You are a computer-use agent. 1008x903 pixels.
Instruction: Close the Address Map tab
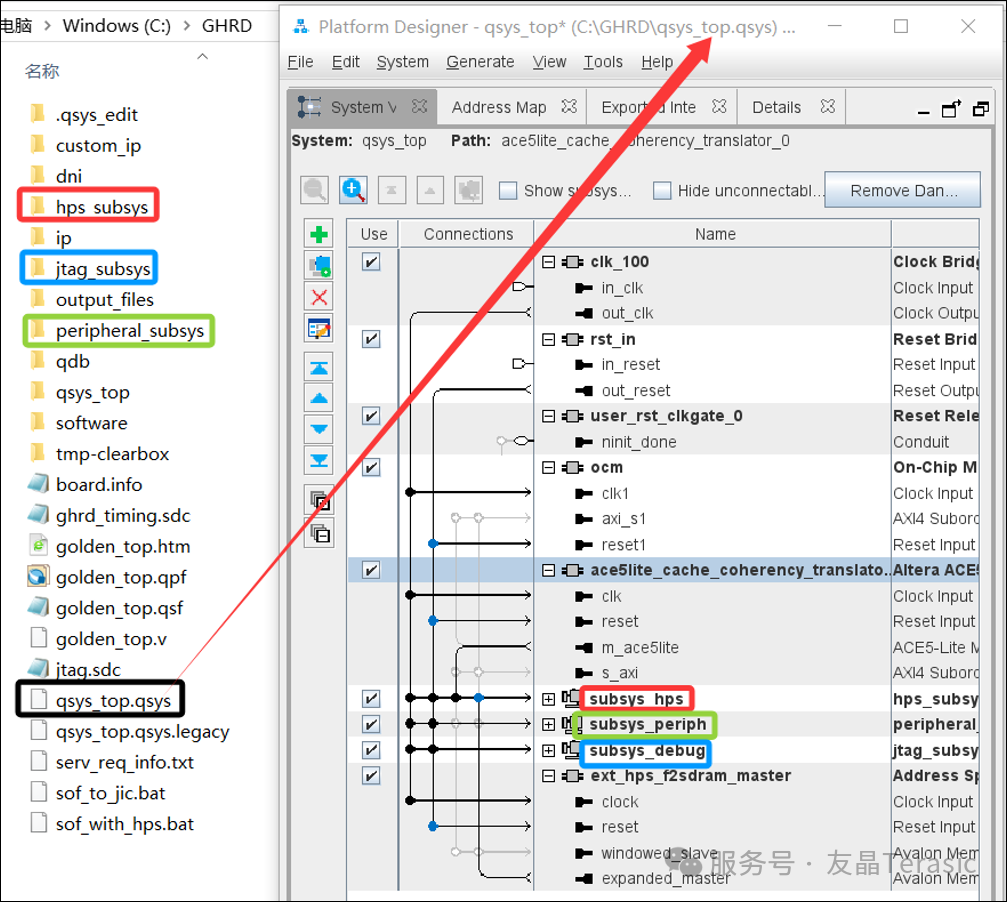569,106
